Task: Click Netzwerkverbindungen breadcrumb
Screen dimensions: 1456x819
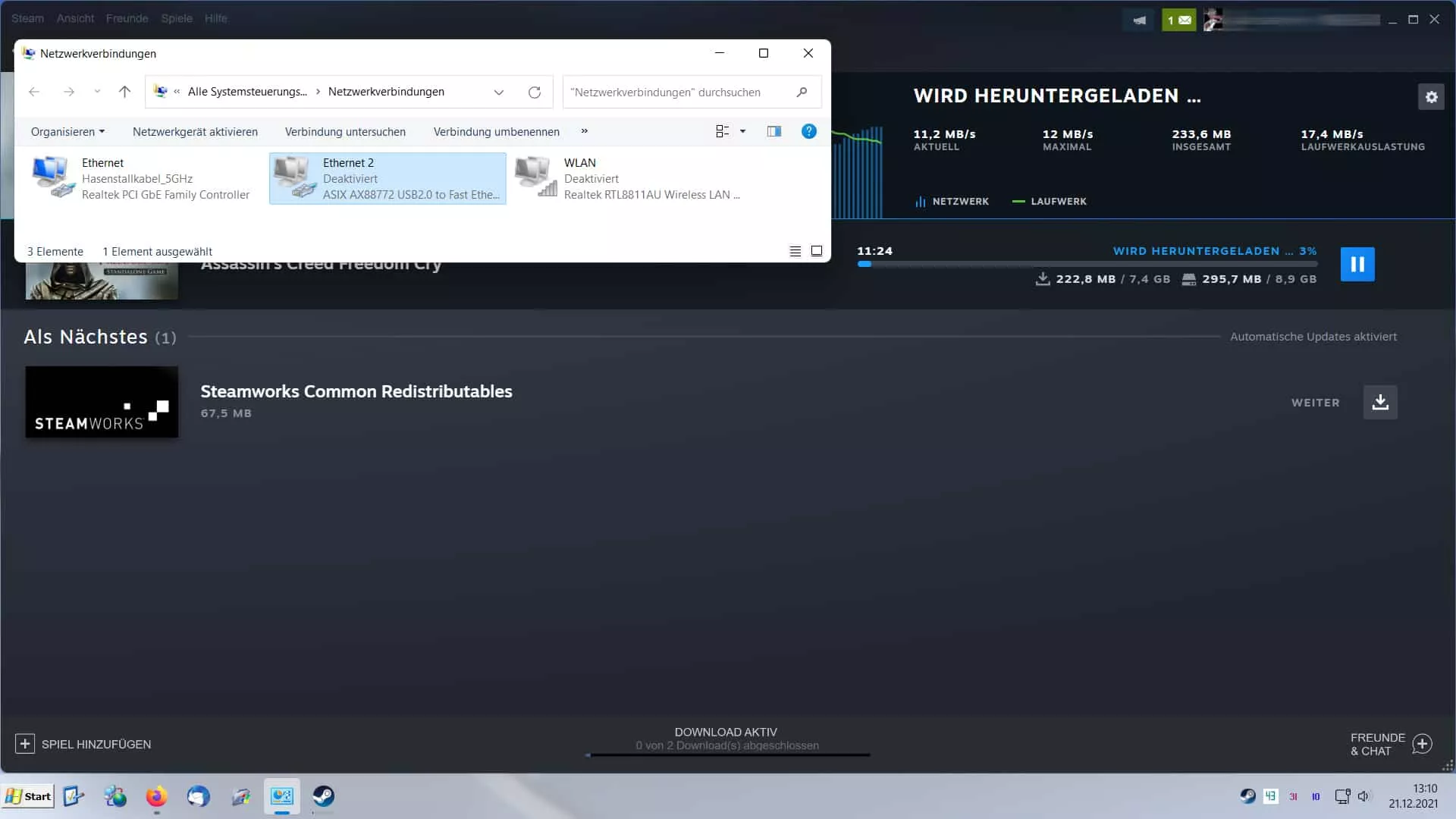Action: 386,92
